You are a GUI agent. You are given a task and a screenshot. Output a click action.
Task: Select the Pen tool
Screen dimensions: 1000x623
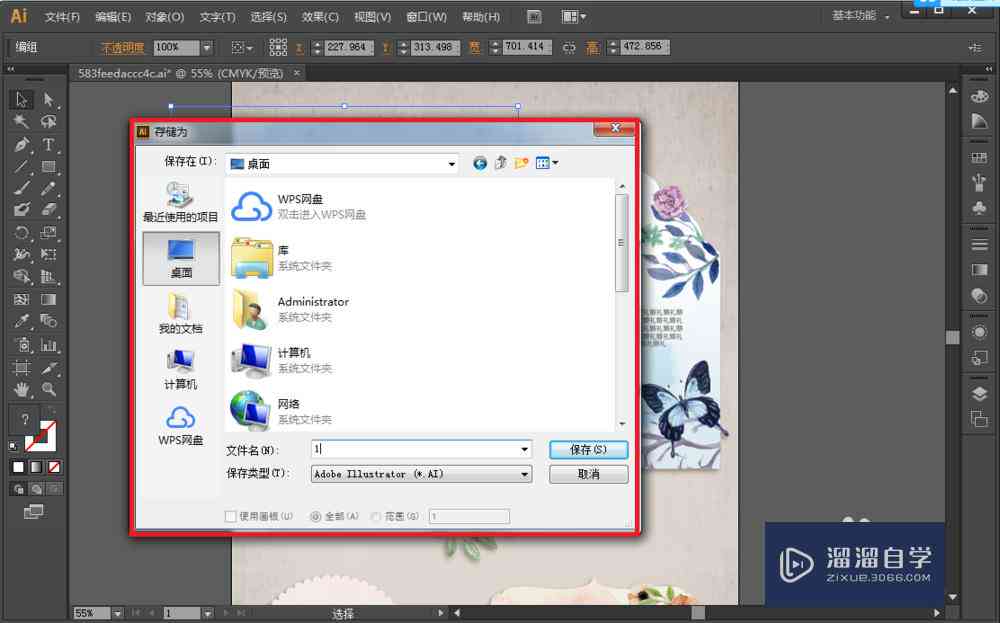21,144
